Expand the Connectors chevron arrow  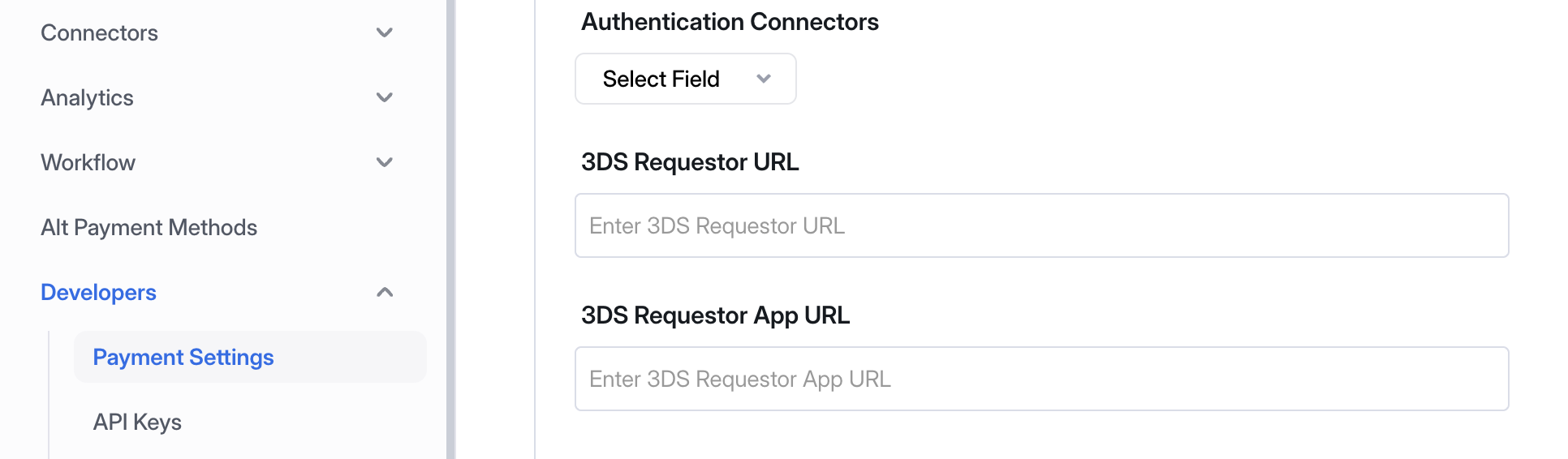pos(385,32)
